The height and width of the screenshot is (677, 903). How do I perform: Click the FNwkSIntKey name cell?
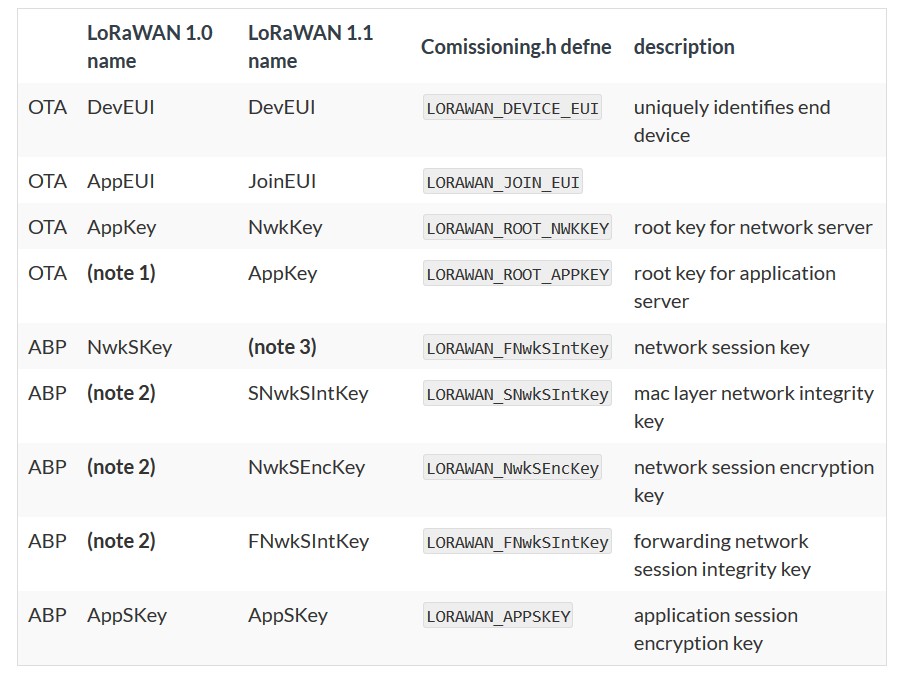click(309, 541)
